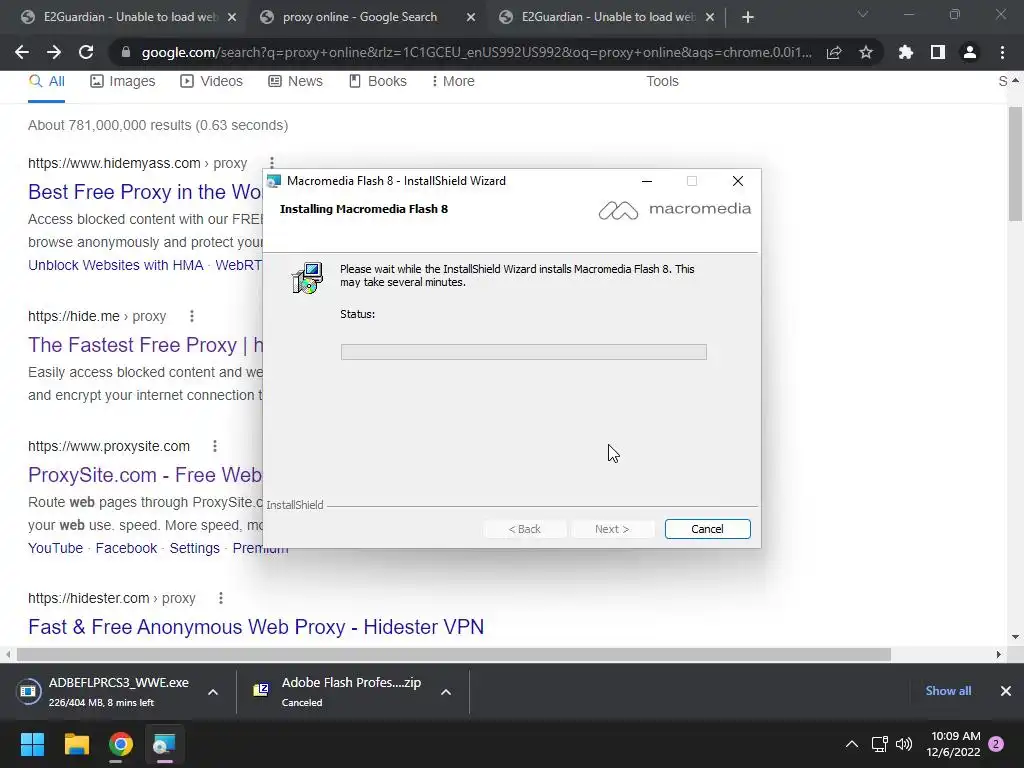Open Chrome's three-dot menu
The height and width of the screenshot is (768, 1024).
click(1002, 52)
